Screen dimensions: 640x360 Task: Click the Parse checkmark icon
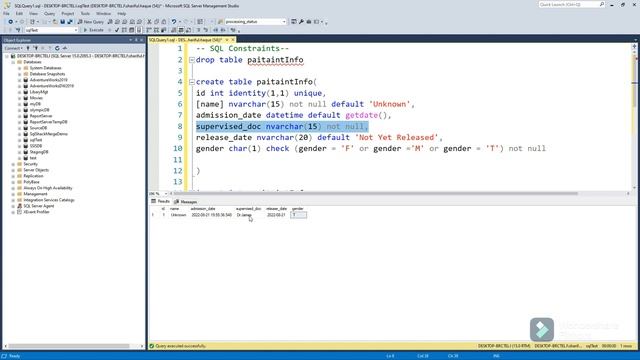coord(117,30)
